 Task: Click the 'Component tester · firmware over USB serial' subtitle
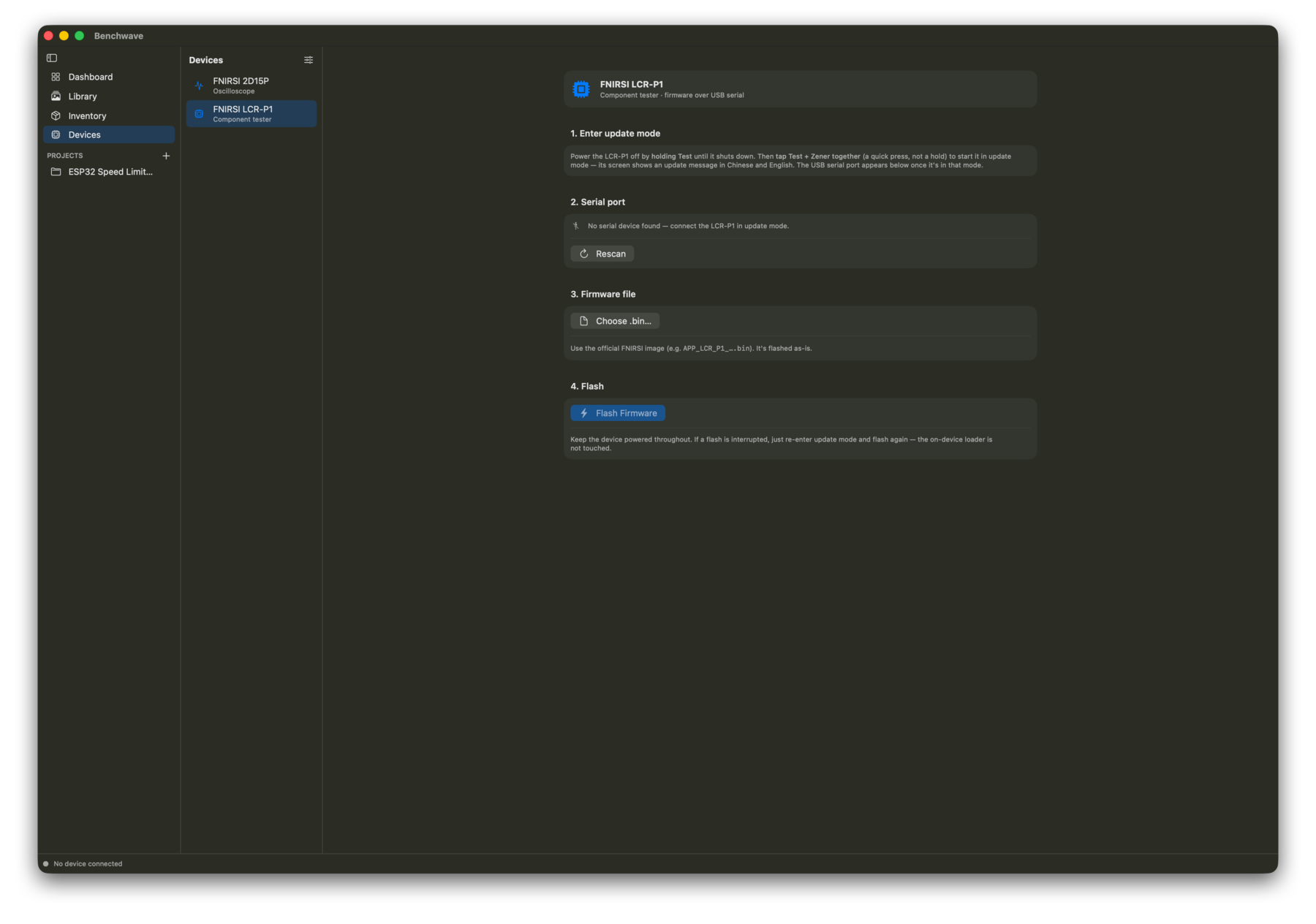[x=672, y=95]
